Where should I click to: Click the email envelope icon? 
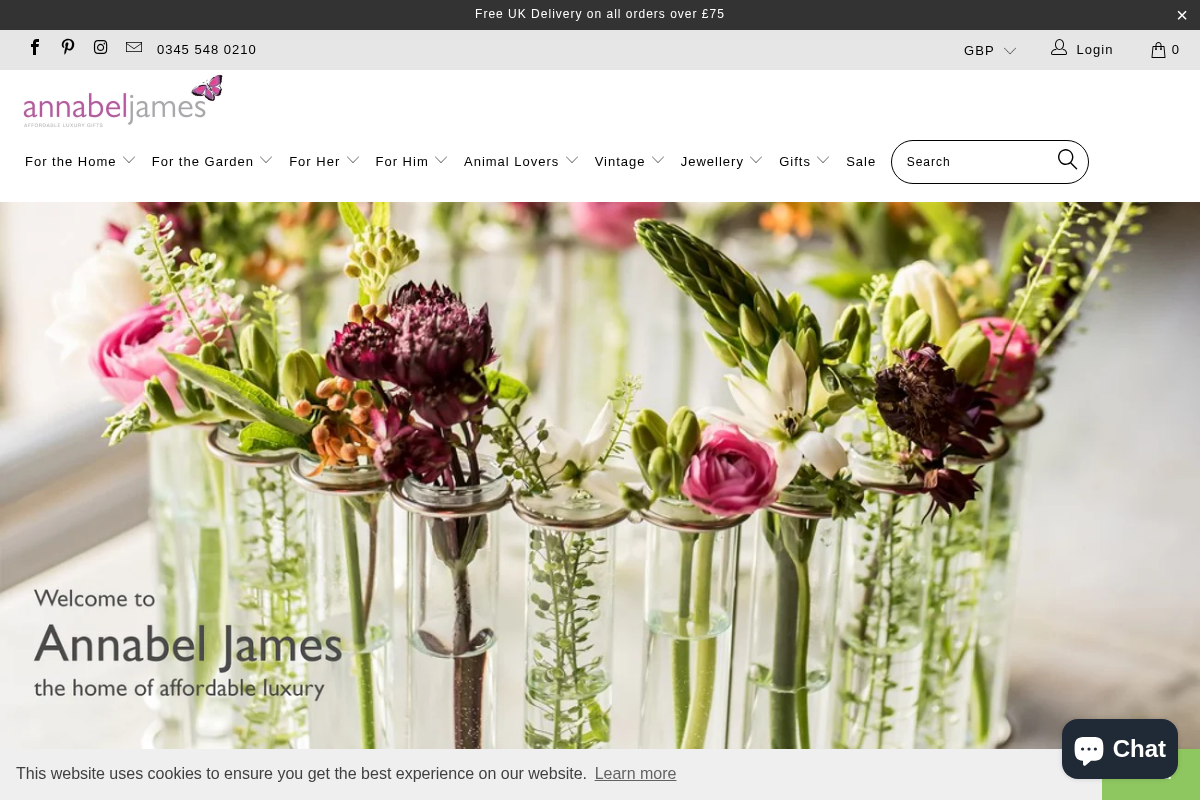pos(133,47)
